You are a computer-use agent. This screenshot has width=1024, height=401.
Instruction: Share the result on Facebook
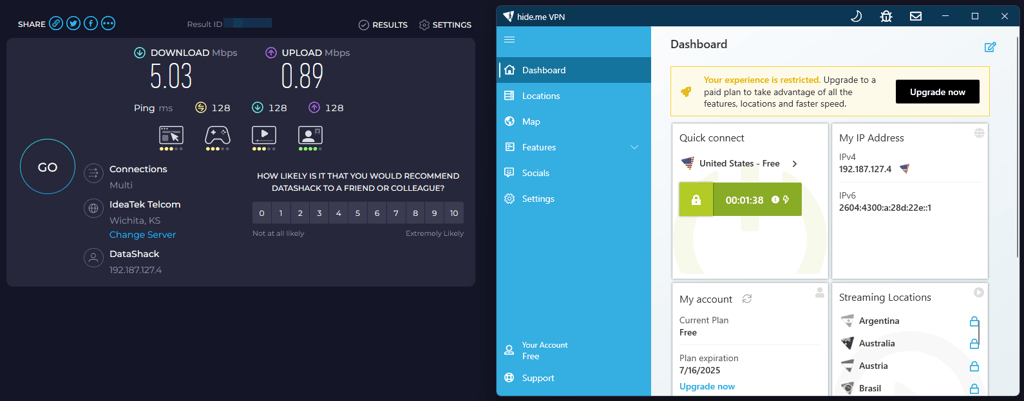(x=91, y=24)
